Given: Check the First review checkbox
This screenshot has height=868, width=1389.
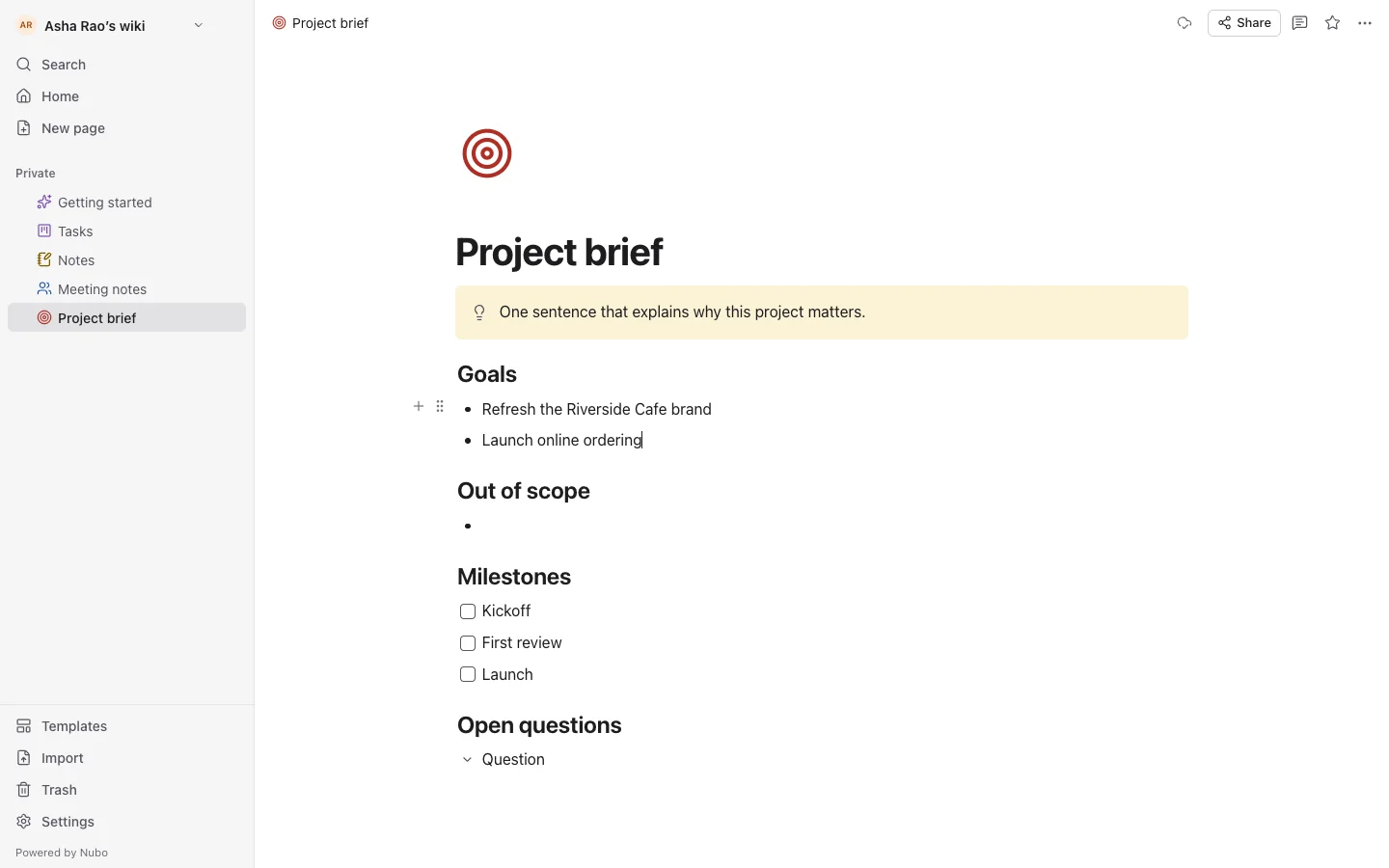Looking at the screenshot, I should tap(468, 643).
